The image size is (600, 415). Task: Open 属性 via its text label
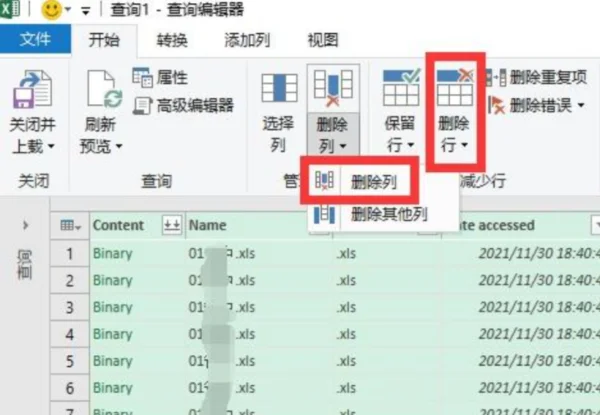coord(172,78)
